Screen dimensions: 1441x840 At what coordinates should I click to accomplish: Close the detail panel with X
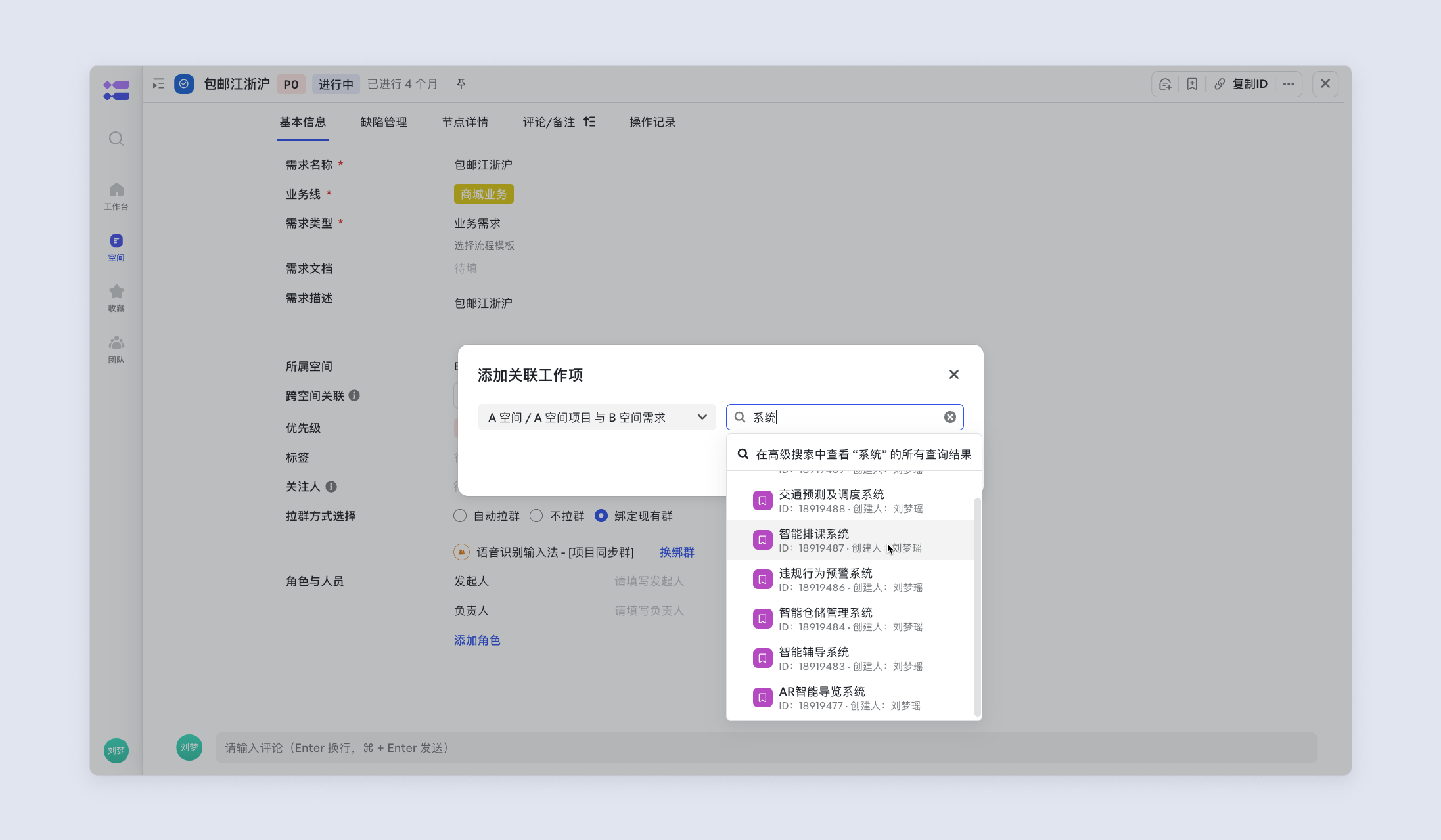point(1325,84)
